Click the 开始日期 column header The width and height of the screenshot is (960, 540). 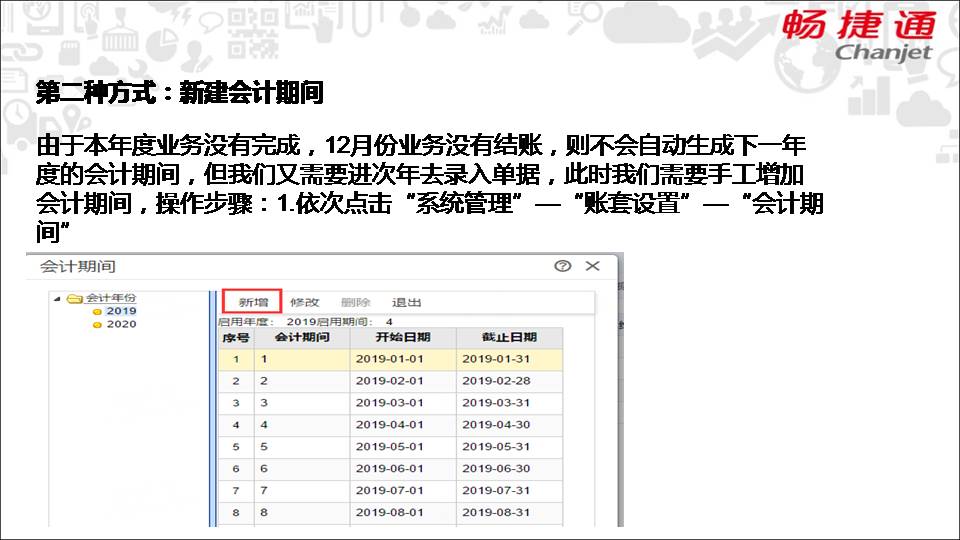403,337
